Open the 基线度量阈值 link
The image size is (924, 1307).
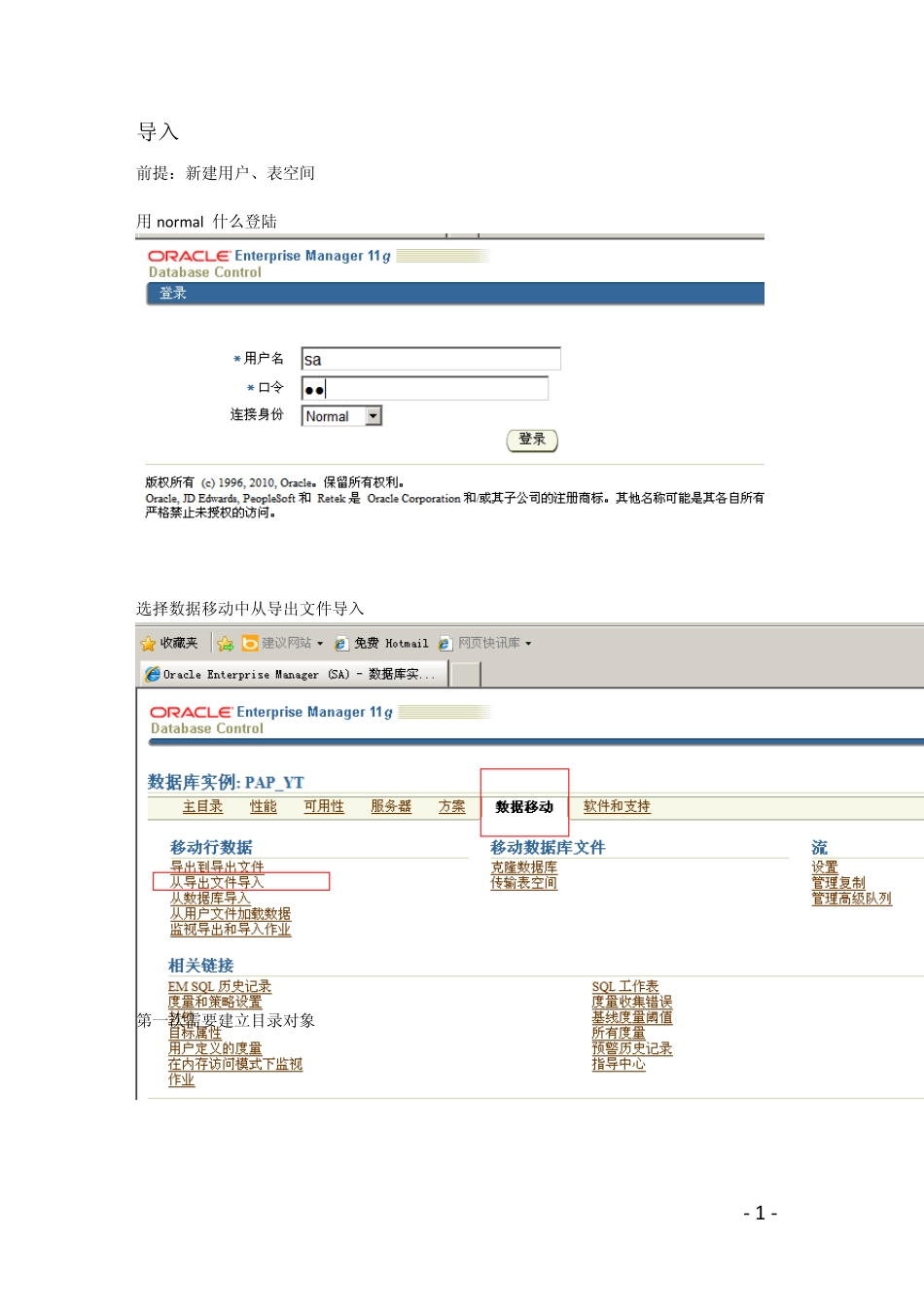pyautogui.click(x=632, y=1017)
